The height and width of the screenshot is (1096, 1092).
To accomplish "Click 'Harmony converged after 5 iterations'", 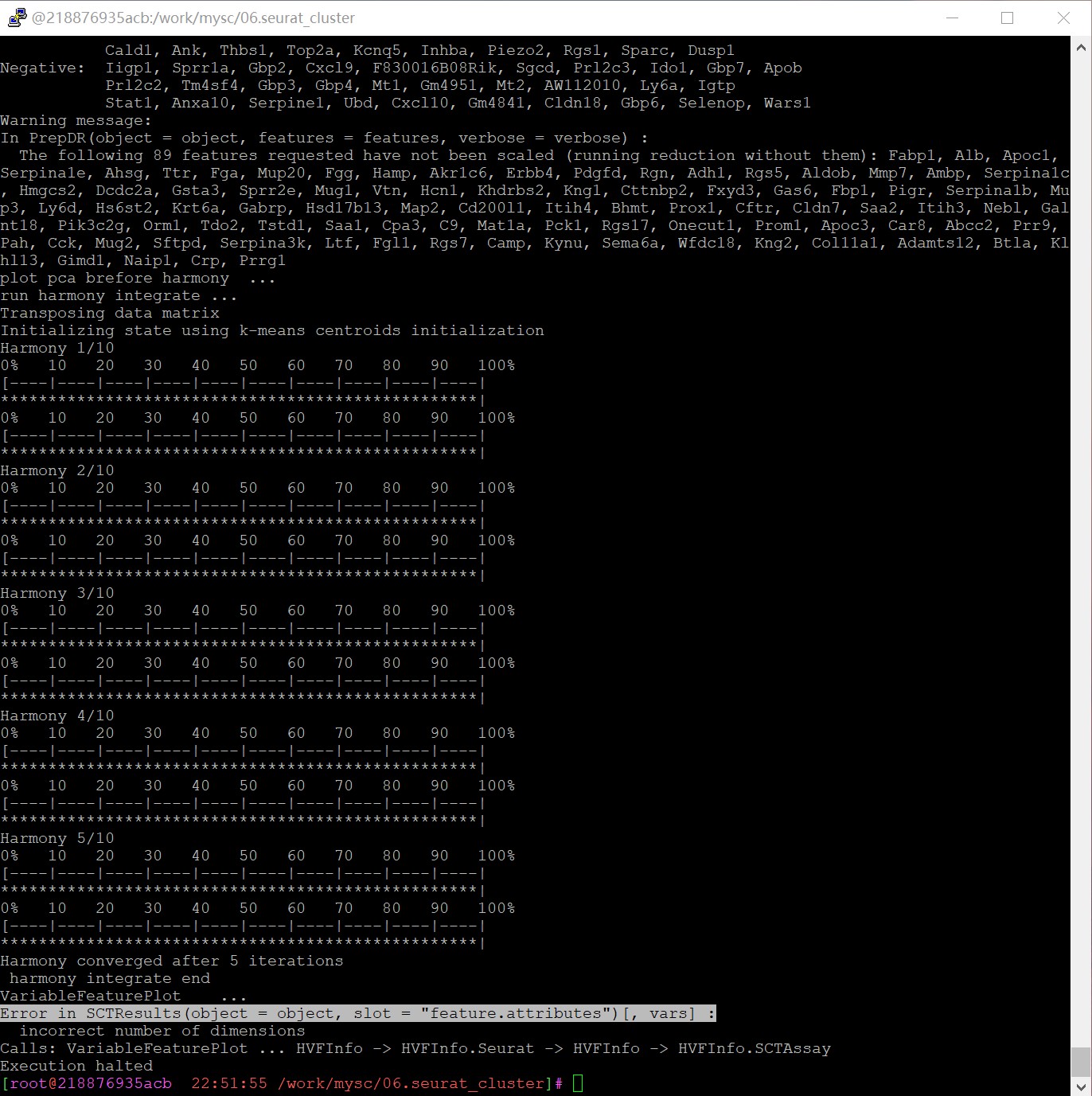I will (172, 961).
